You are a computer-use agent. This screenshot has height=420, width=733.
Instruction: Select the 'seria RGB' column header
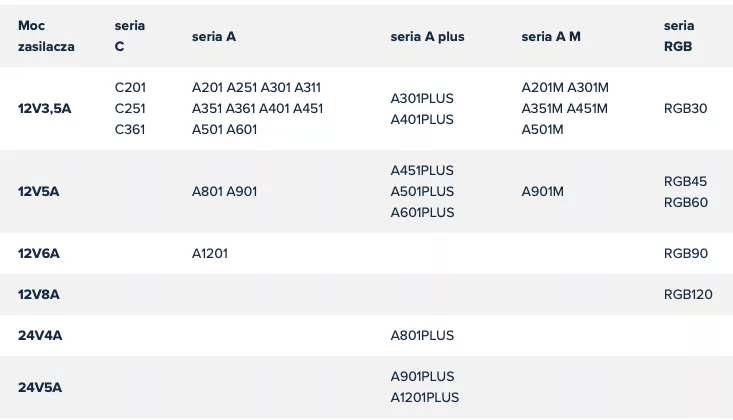[x=679, y=36]
